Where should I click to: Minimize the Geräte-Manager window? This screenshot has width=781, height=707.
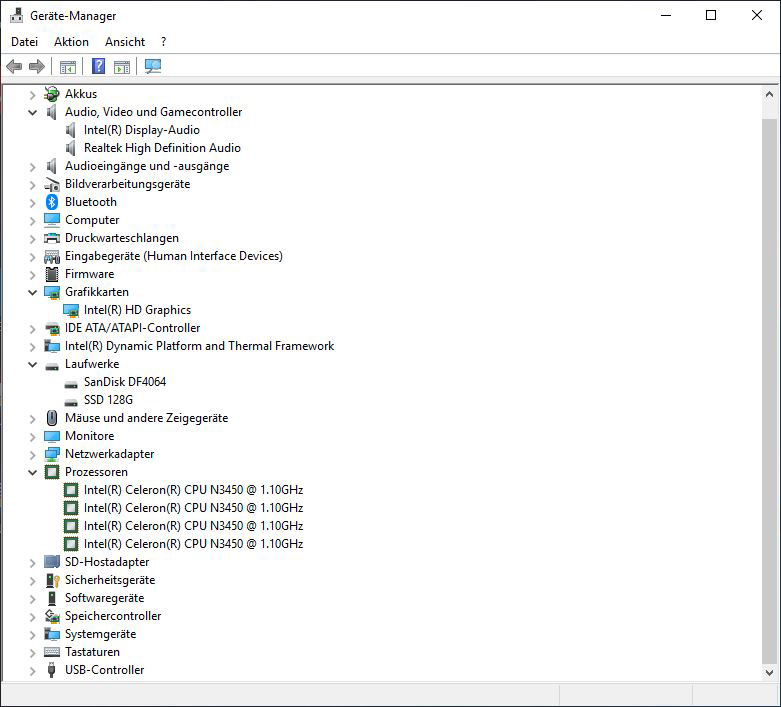point(666,15)
